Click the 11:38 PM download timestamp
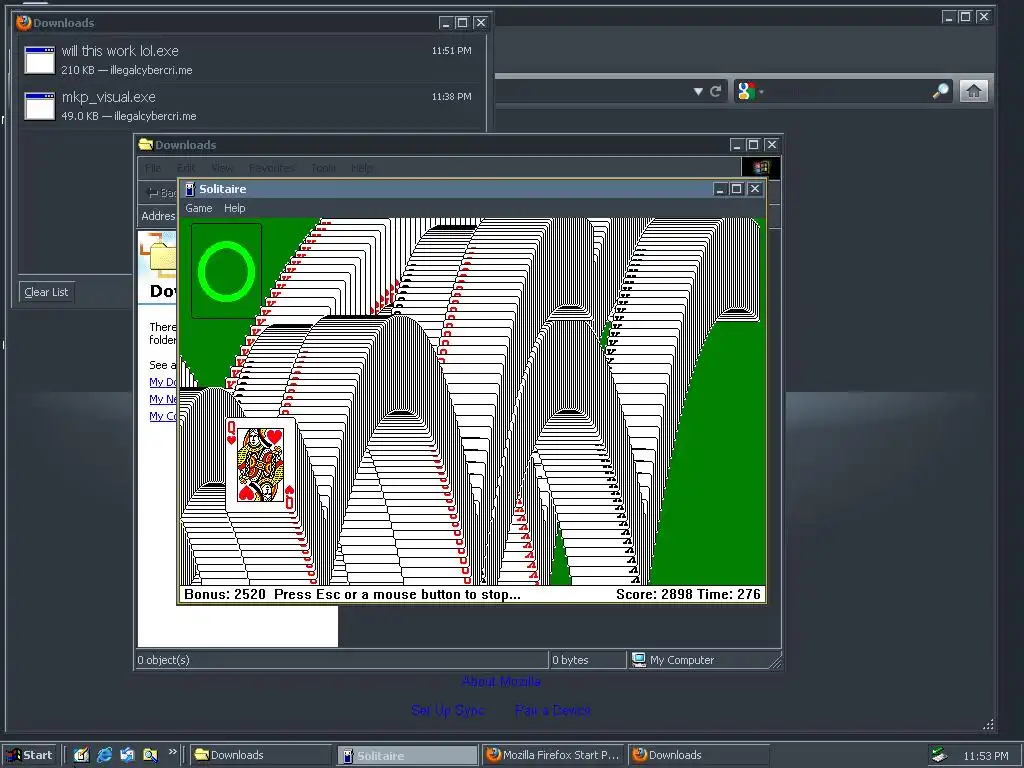This screenshot has height=768, width=1024. [451, 96]
